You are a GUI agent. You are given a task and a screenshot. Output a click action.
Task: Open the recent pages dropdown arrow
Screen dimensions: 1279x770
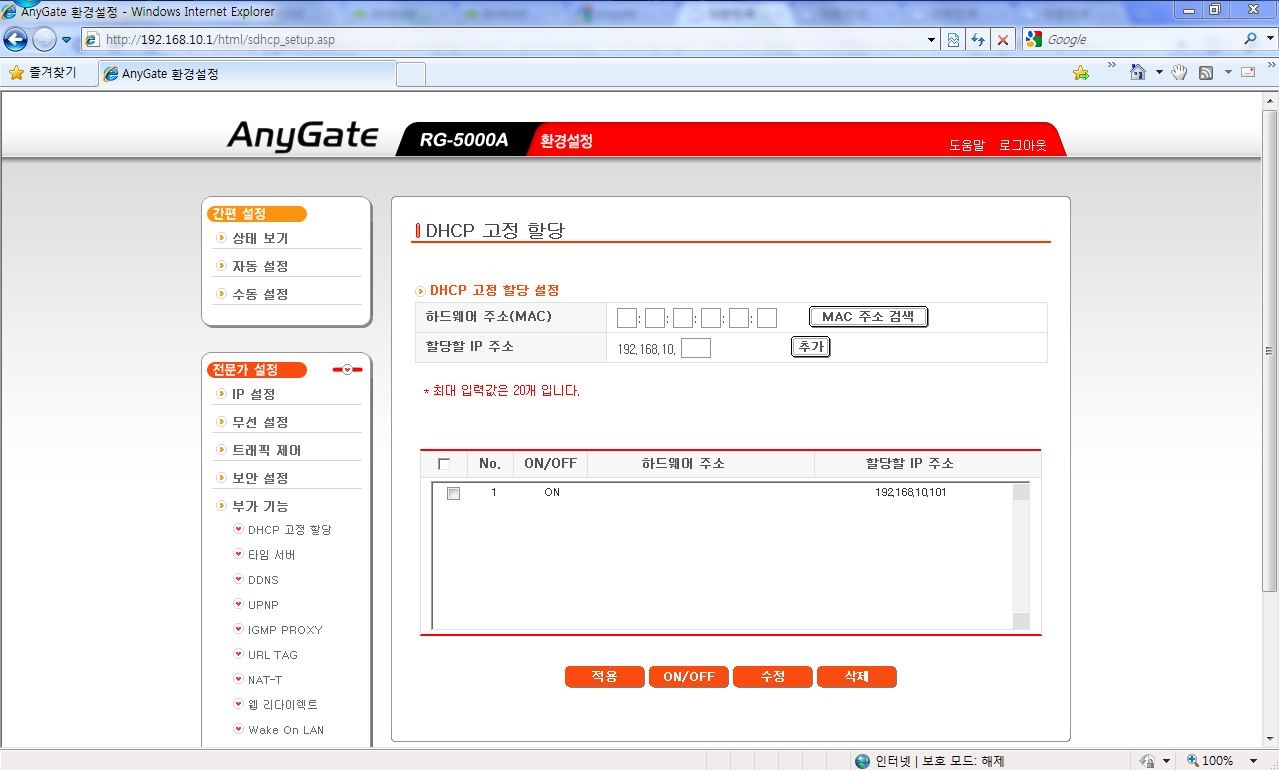point(66,40)
